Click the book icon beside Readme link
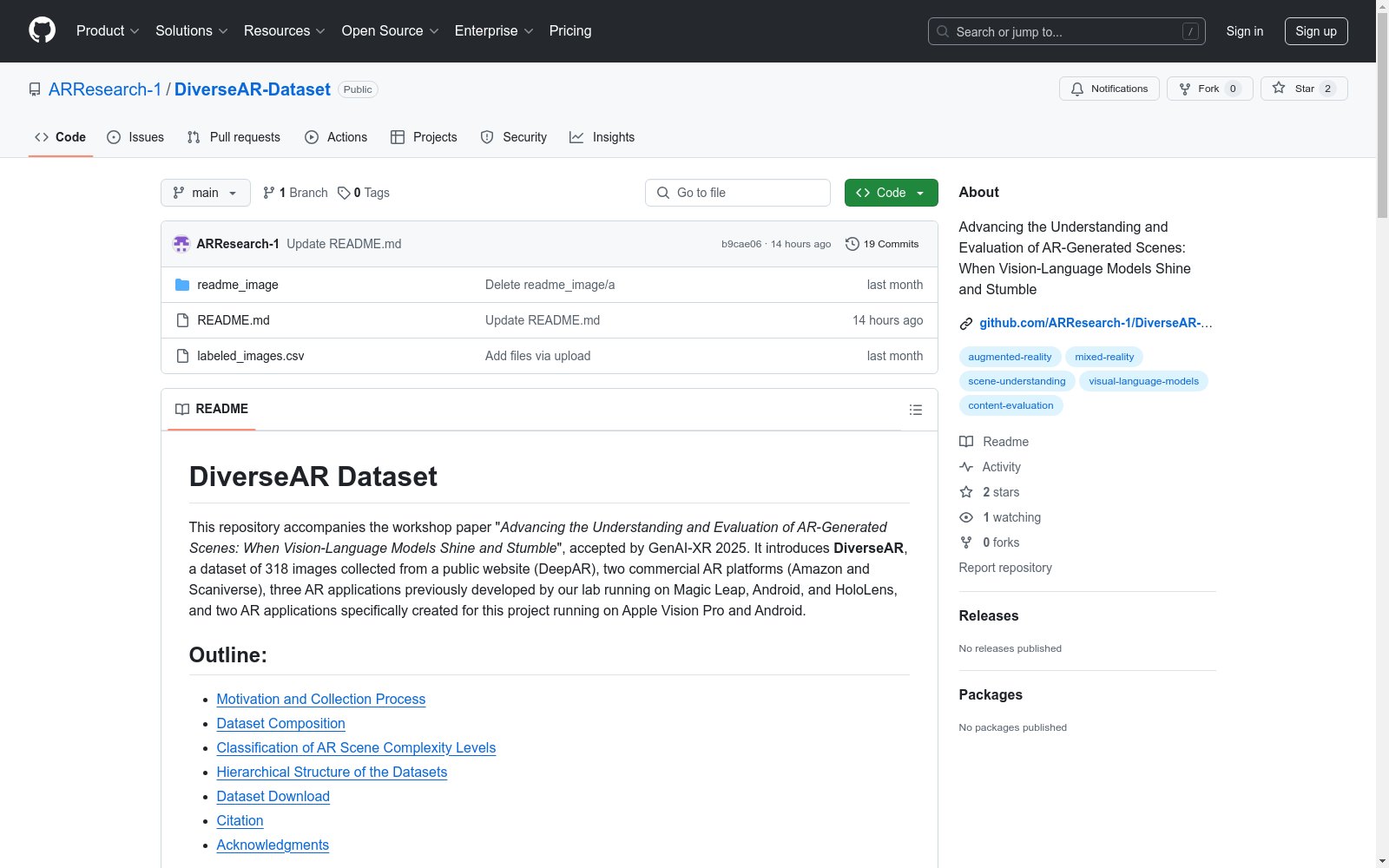The image size is (1389, 868). click(966, 442)
